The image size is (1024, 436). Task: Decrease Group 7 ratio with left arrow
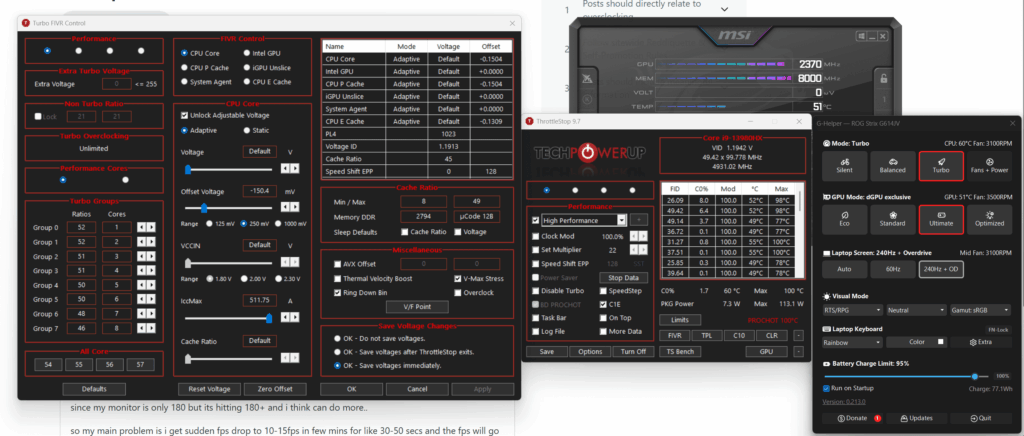pos(142,328)
